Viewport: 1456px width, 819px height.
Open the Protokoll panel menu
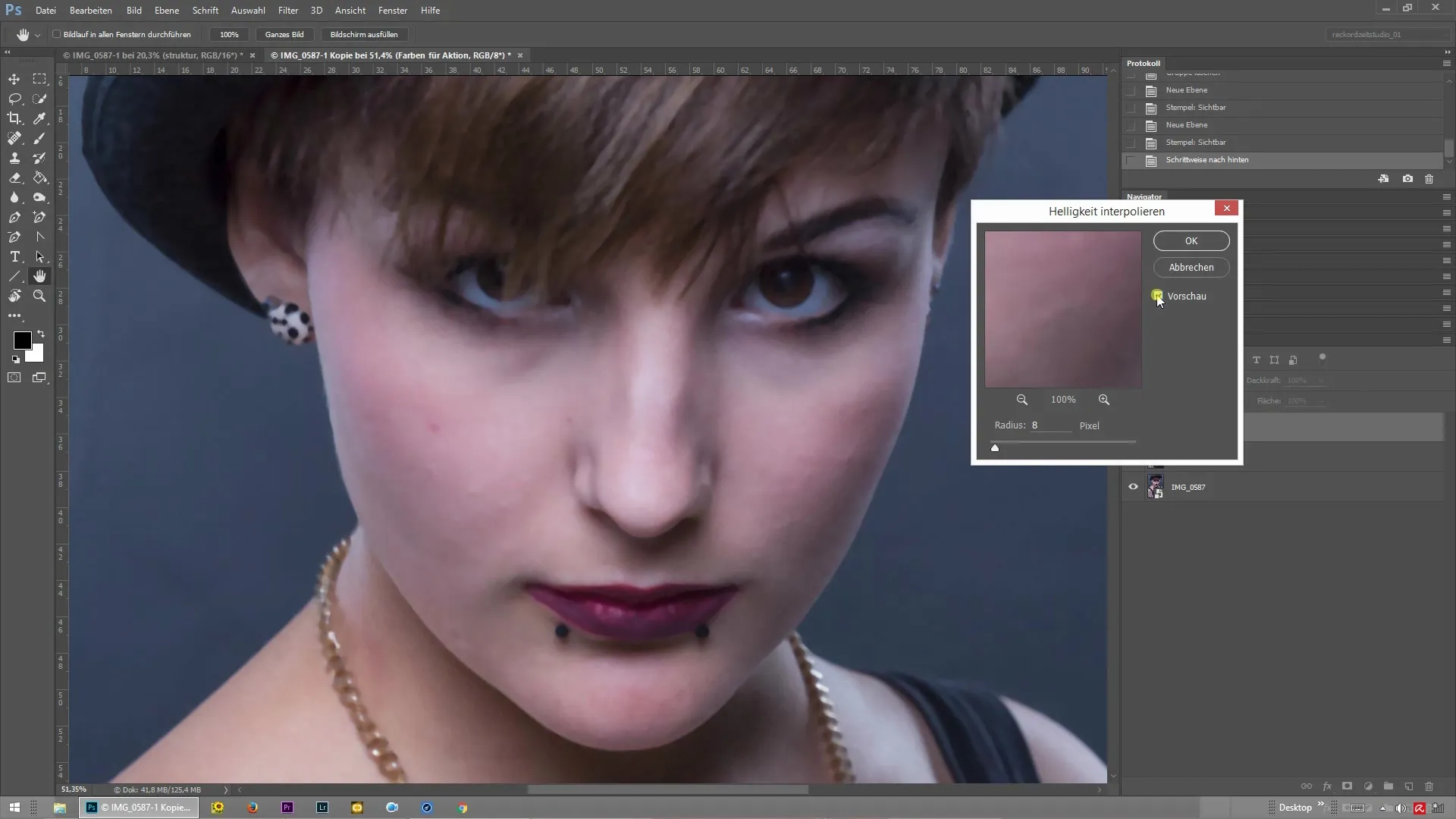tap(1446, 63)
